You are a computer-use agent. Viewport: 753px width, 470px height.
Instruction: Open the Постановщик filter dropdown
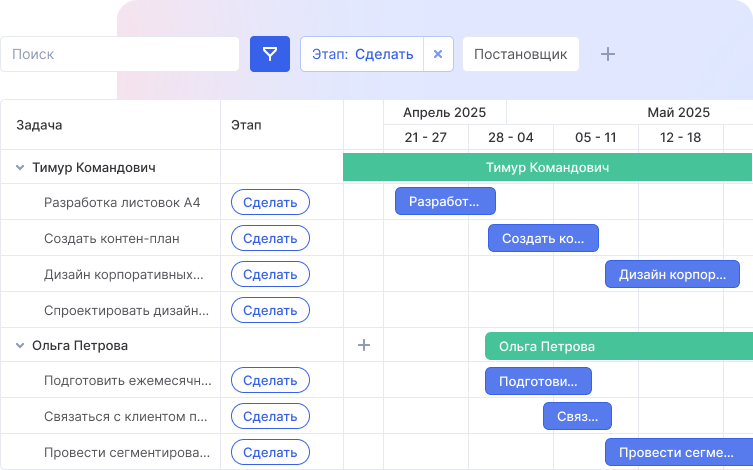tap(520, 54)
